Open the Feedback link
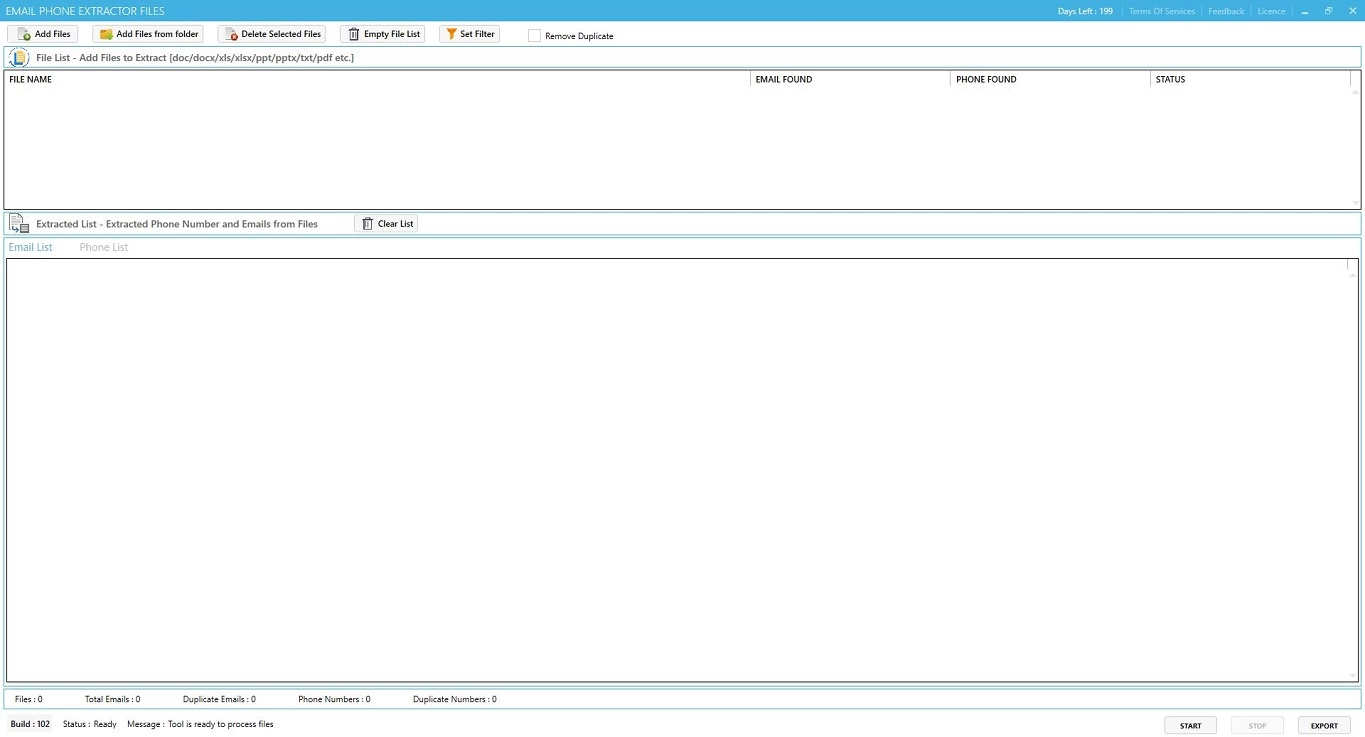 pos(1225,11)
